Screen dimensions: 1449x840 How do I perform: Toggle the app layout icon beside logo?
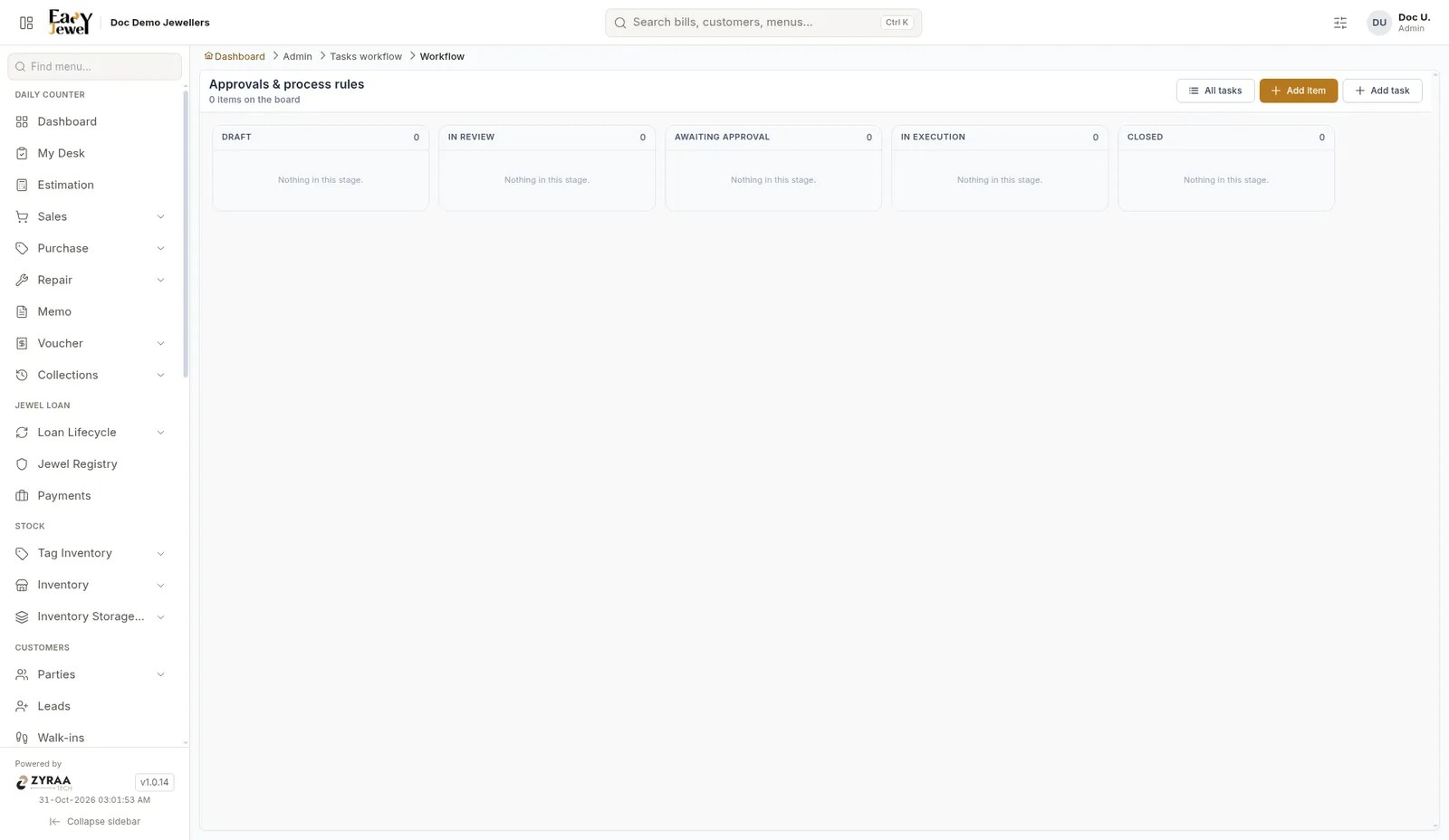tap(26, 23)
